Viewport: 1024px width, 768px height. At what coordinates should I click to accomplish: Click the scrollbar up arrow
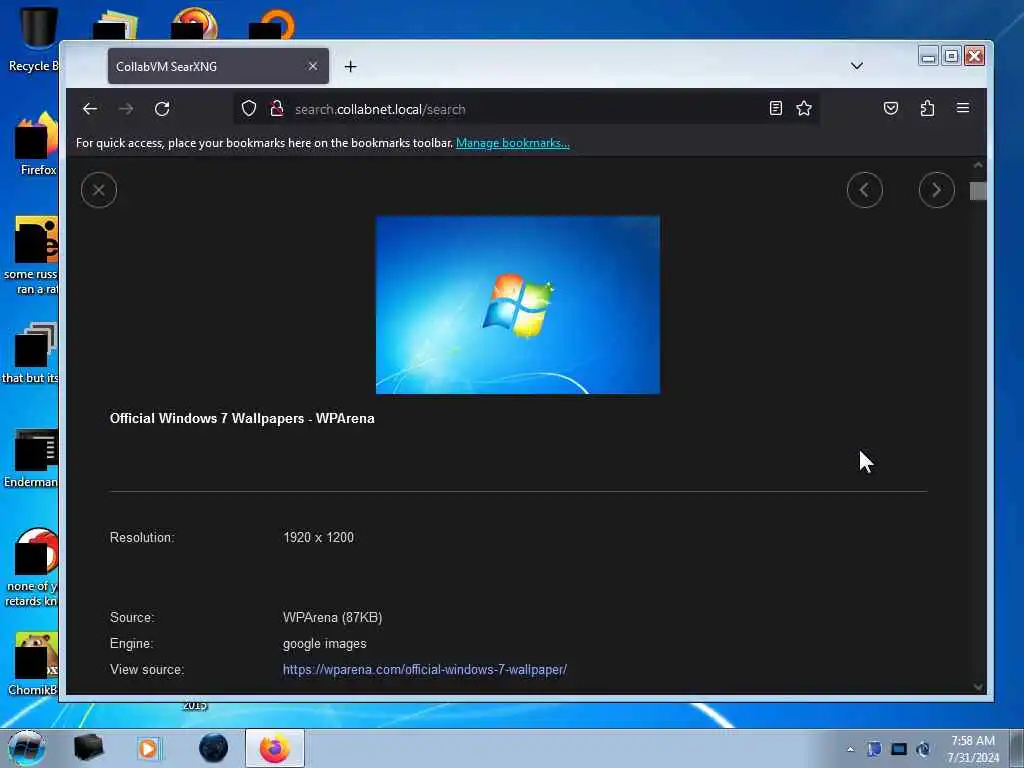point(978,165)
